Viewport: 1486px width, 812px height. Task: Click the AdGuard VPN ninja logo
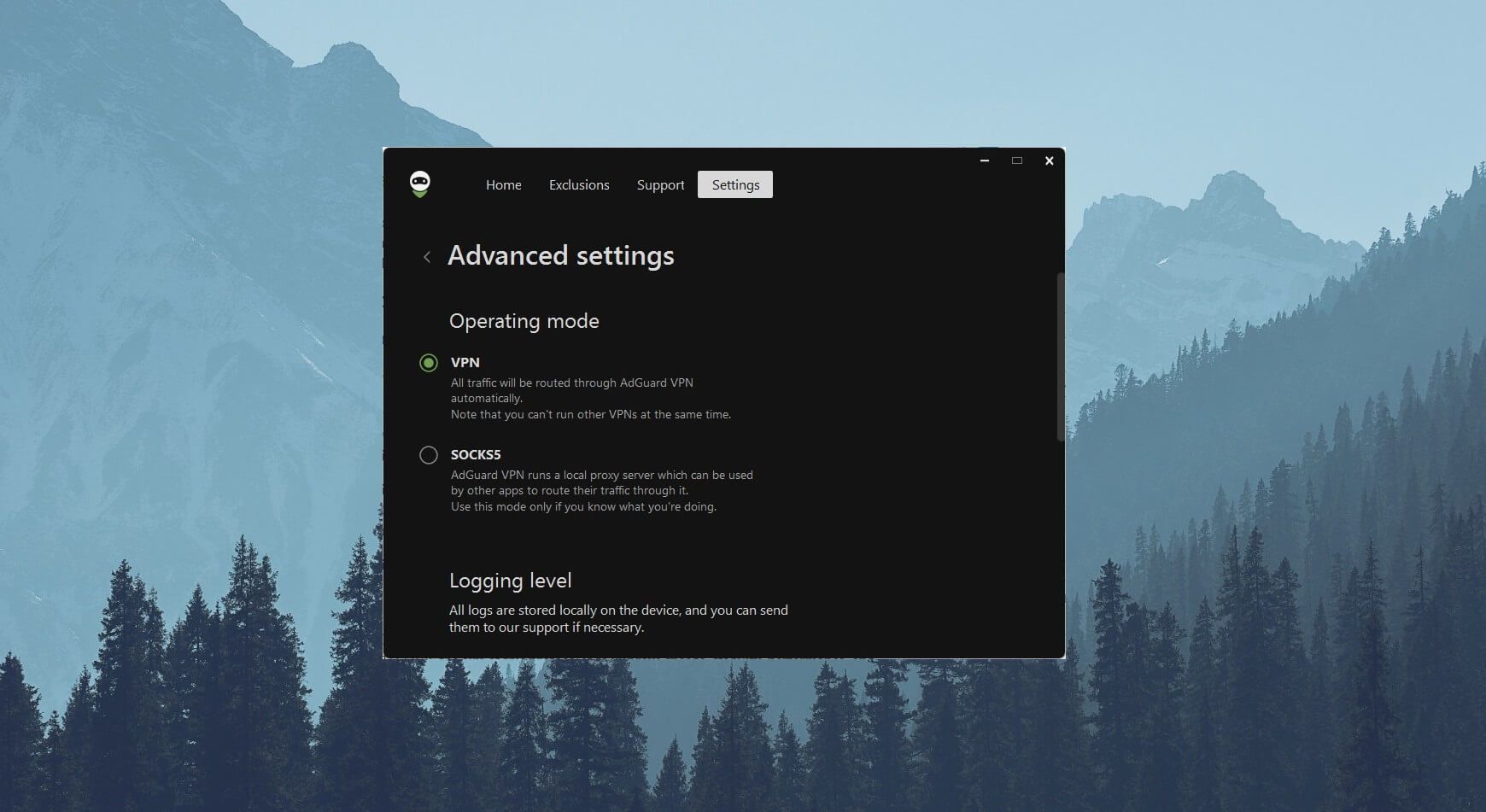[x=419, y=184]
